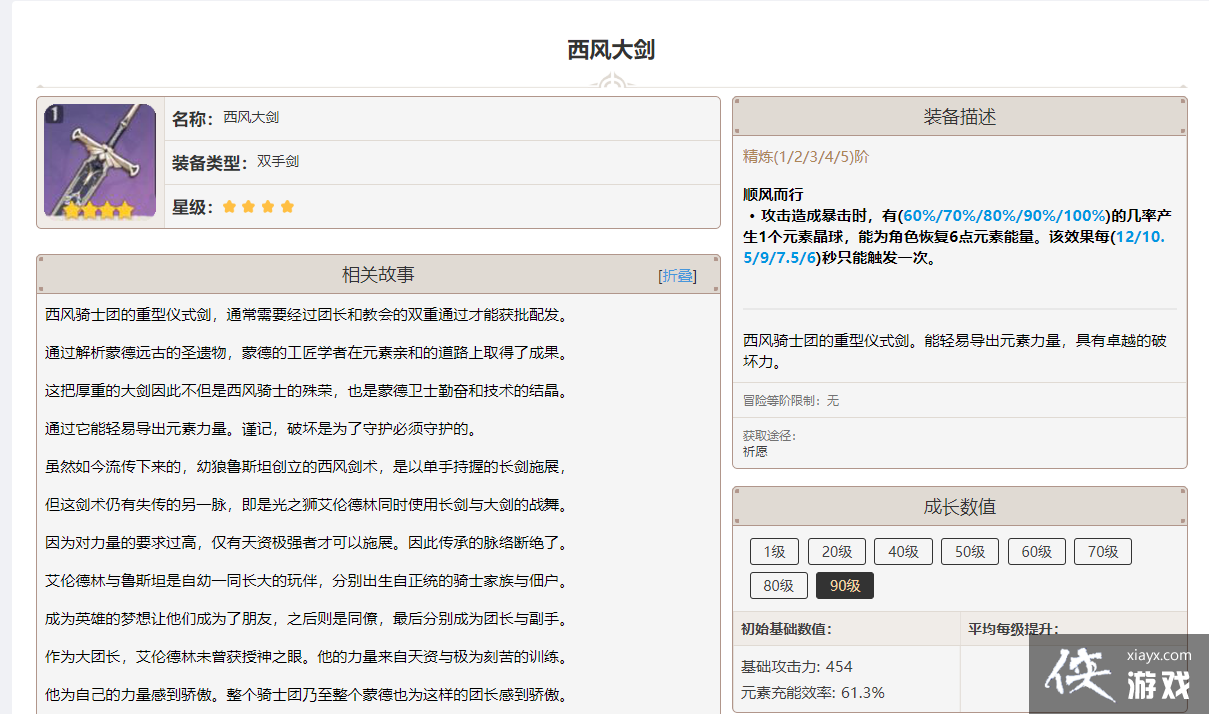Viewport: 1209px width, 714px height.
Task: Click the first gold star beside 星级 label
Action: click(x=230, y=207)
